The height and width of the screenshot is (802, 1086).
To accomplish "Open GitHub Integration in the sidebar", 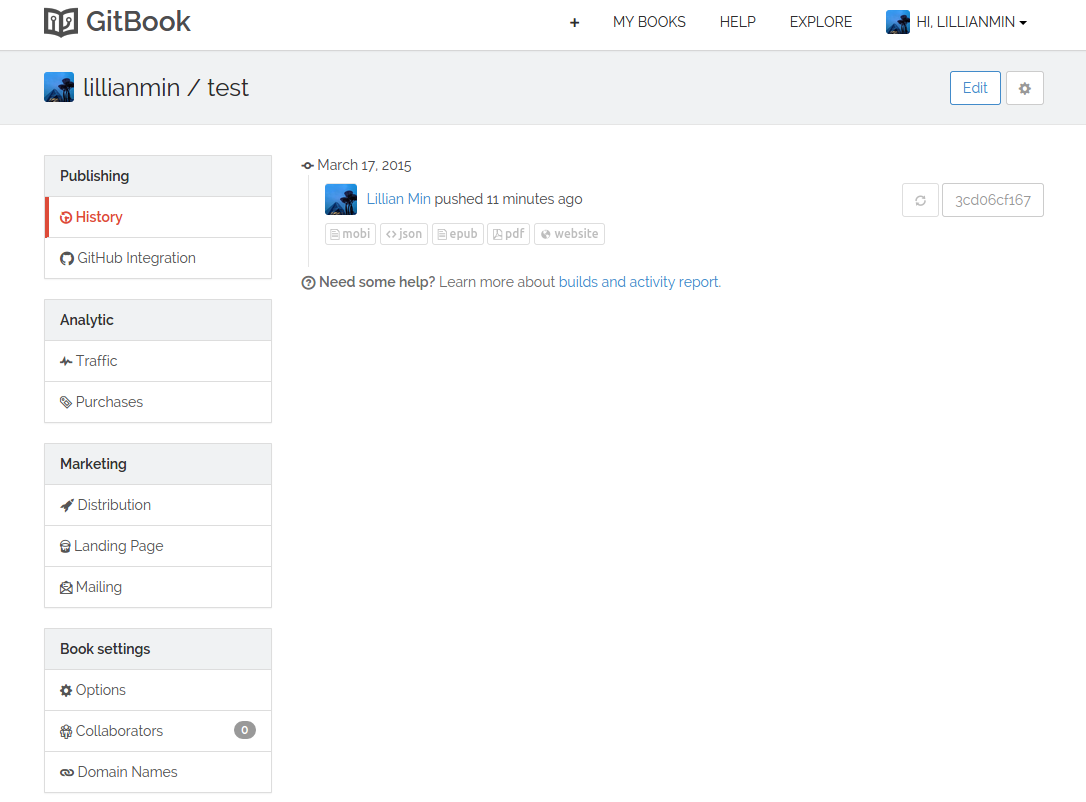I will [x=158, y=258].
